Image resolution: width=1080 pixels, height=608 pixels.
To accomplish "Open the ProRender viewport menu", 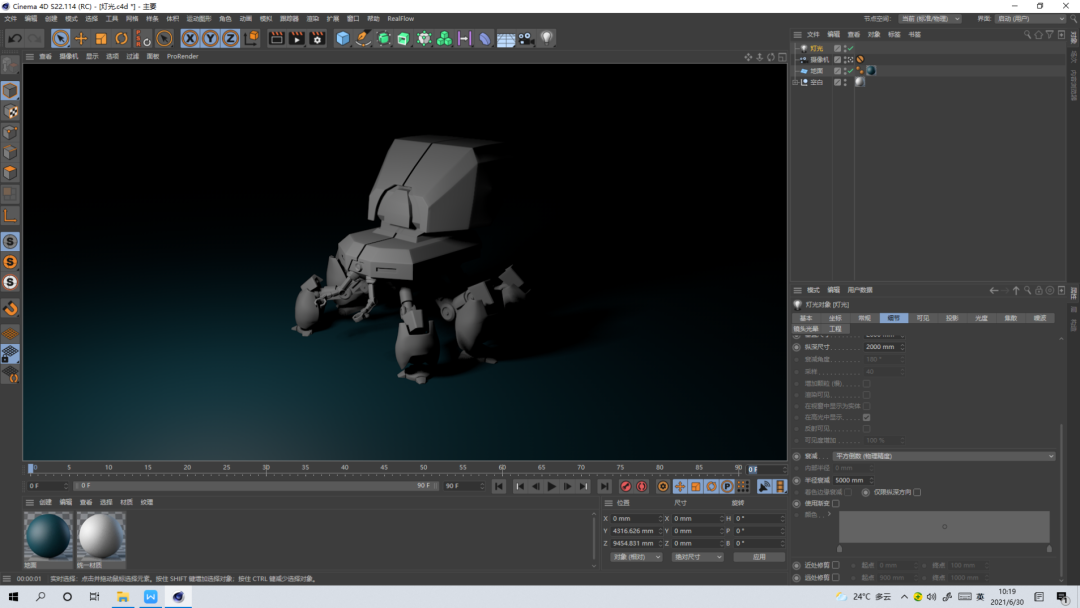I will [x=183, y=56].
